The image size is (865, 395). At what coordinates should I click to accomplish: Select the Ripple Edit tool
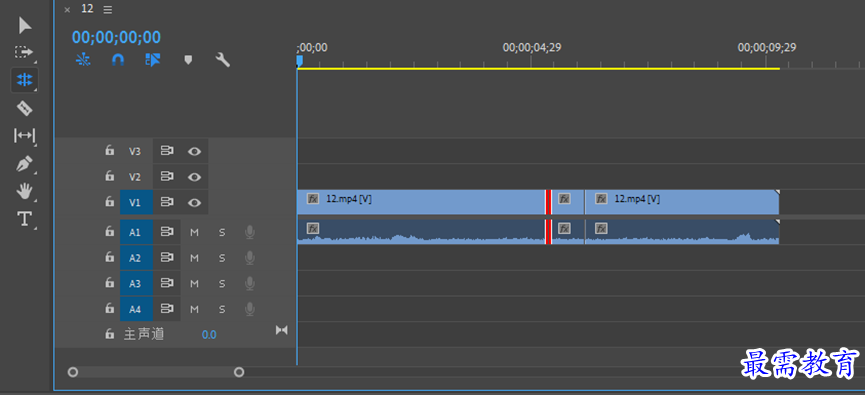[24, 80]
